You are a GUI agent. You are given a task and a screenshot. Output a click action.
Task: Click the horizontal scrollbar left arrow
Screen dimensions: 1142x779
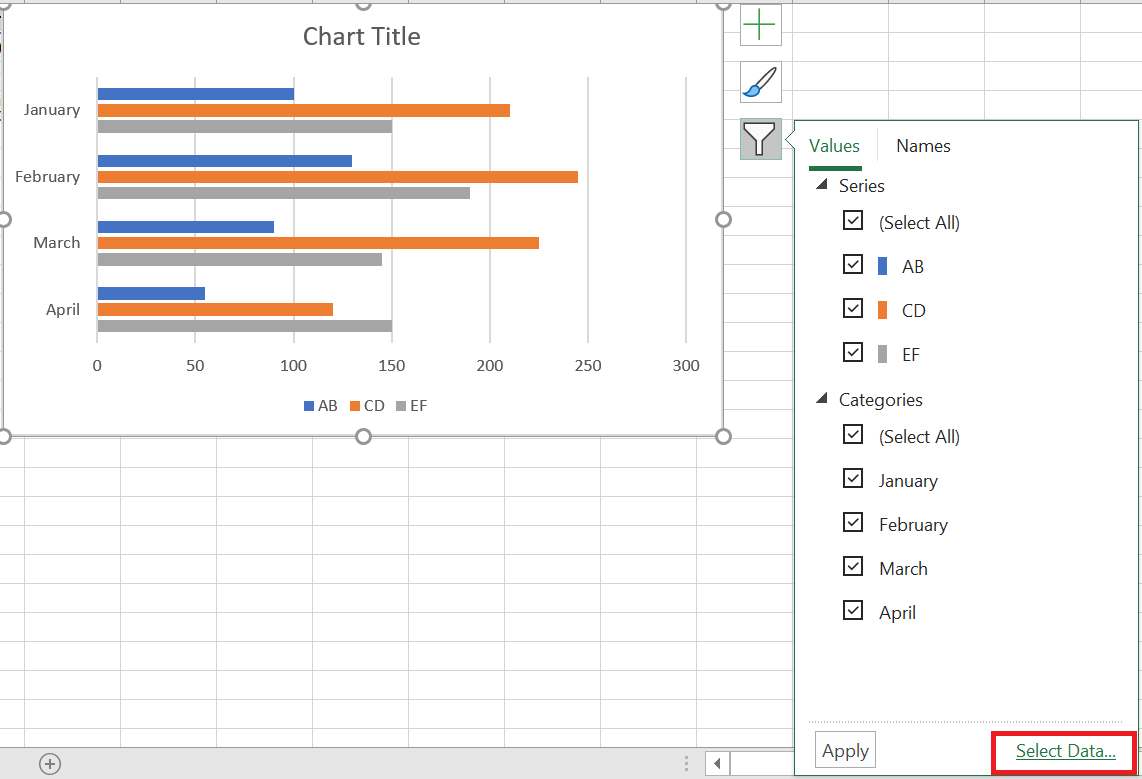point(717,764)
